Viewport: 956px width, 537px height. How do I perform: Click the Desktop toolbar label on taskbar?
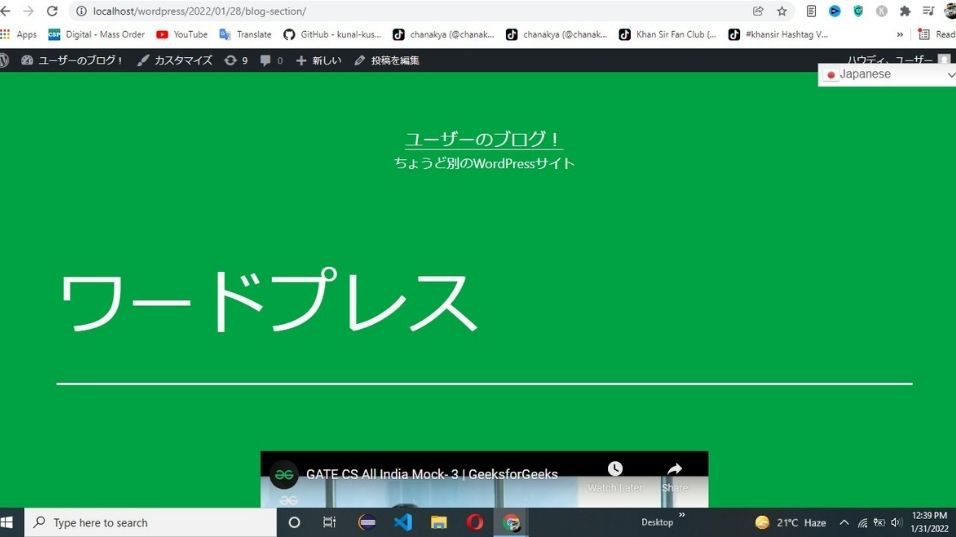tap(657, 522)
